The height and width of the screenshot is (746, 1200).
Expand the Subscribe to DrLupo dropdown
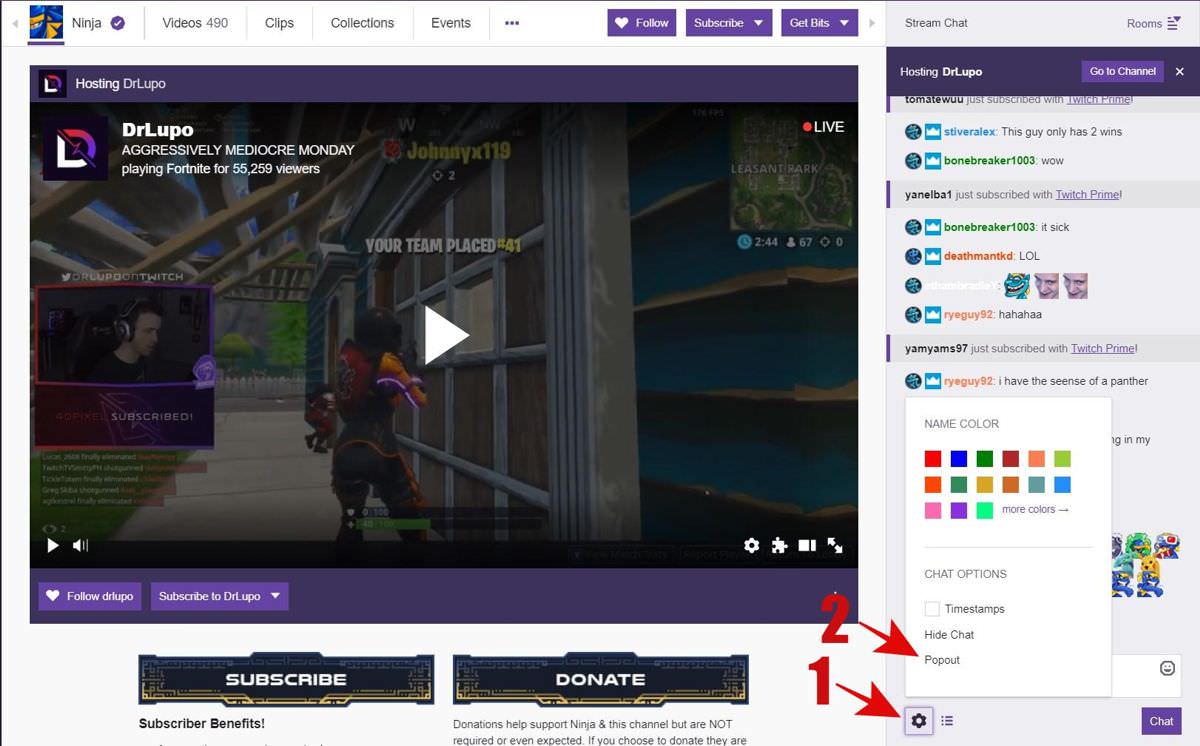click(220, 596)
